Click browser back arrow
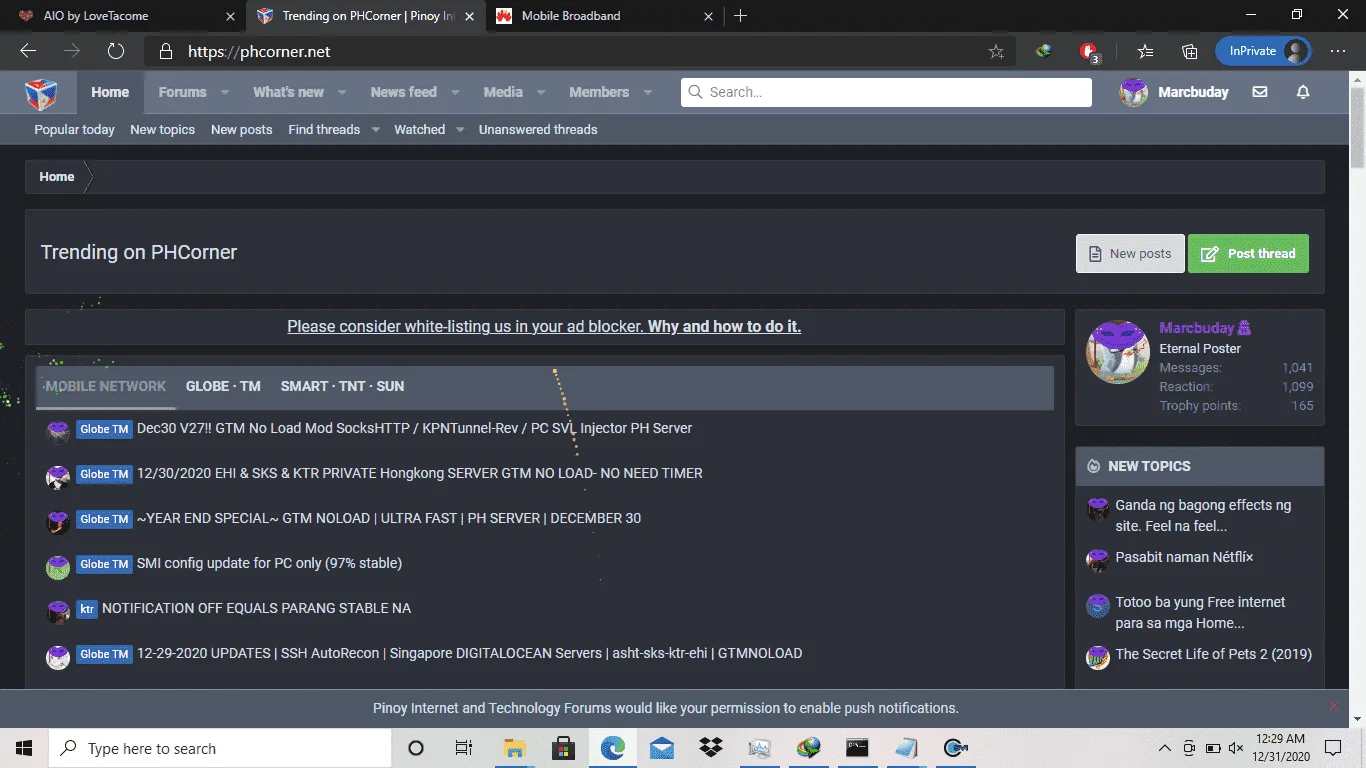Viewport: 1366px width, 768px height. [28, 51]
